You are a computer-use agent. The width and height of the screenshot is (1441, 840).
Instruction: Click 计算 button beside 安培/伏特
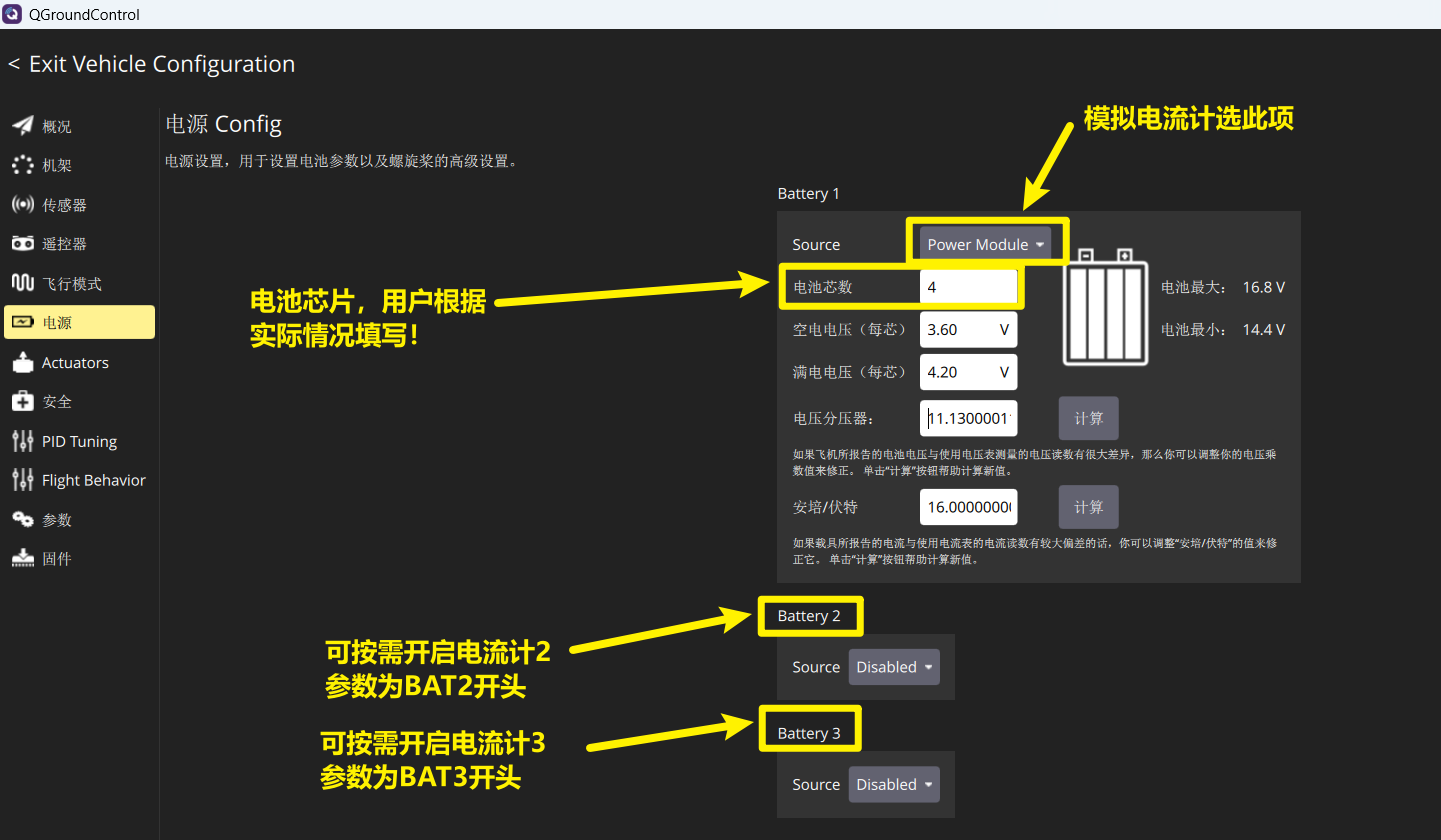[1088, 507]
